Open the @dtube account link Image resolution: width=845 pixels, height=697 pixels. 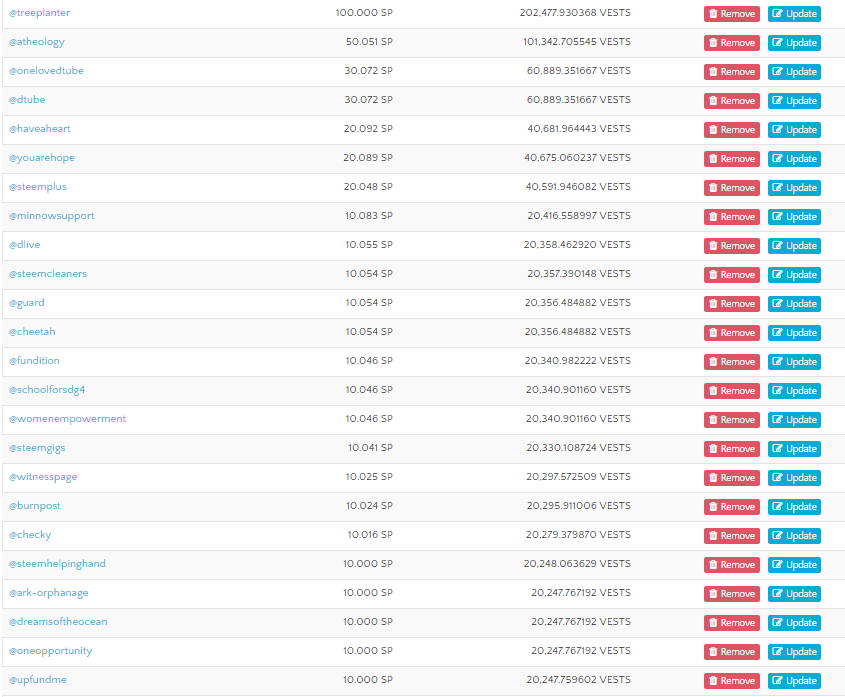point(27,100)
